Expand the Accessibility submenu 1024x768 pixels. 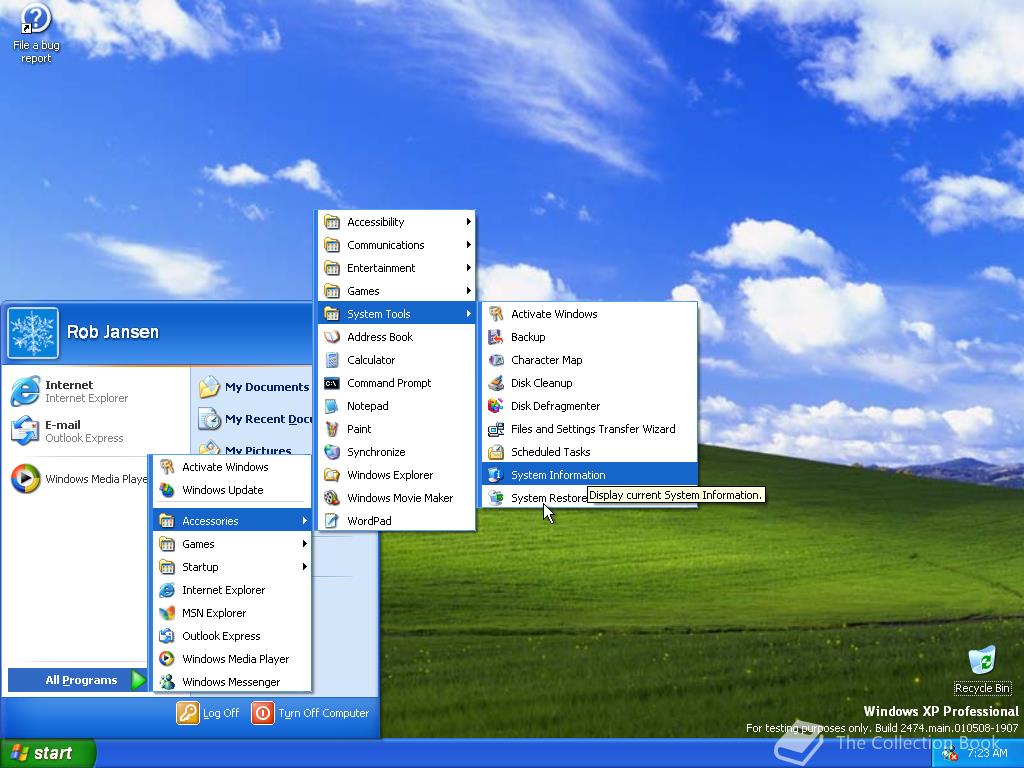pyautogui.click(x=376, y=221)
